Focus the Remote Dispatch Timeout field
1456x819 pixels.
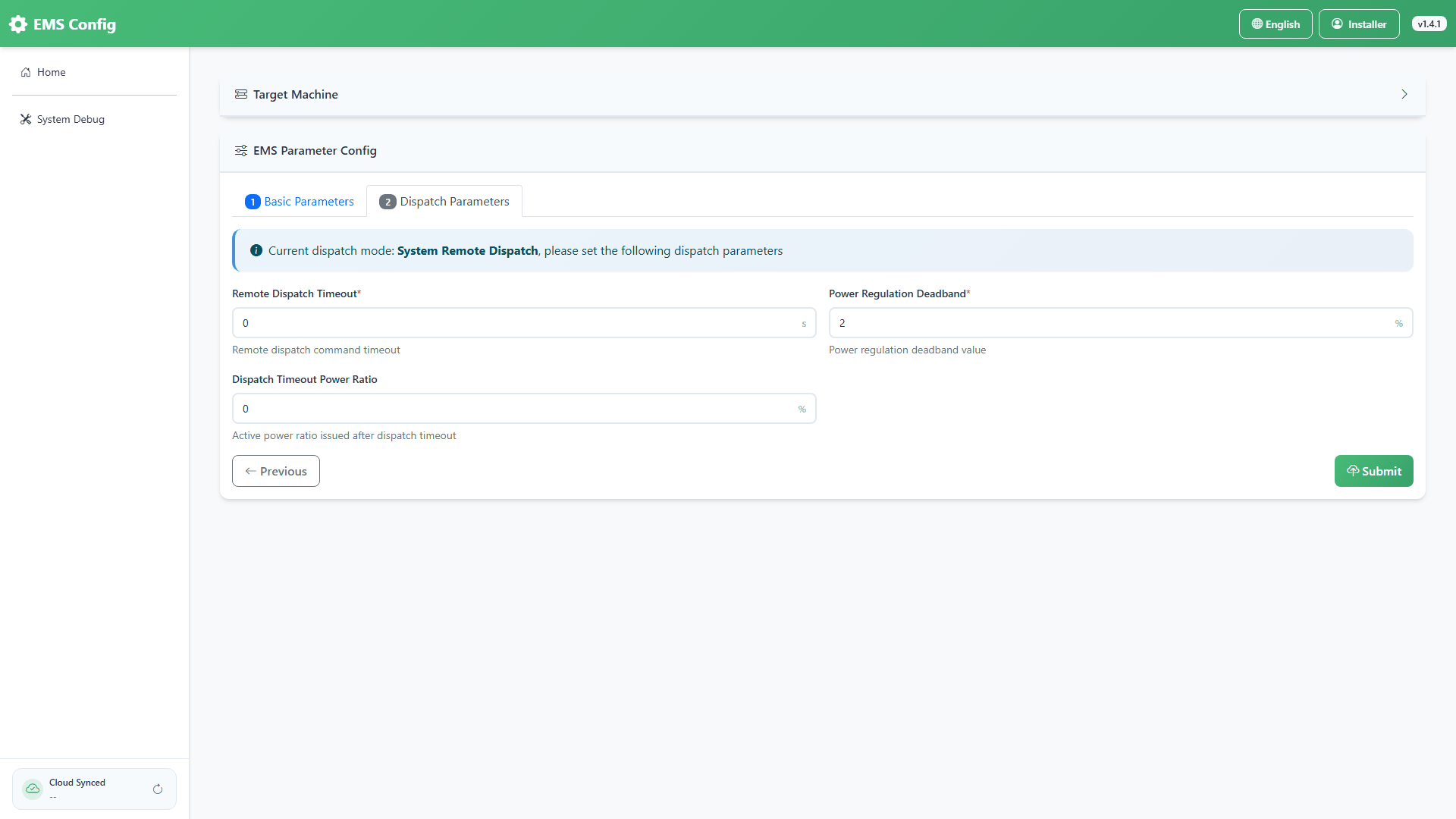pyautogui.click(x=524, y=323)
